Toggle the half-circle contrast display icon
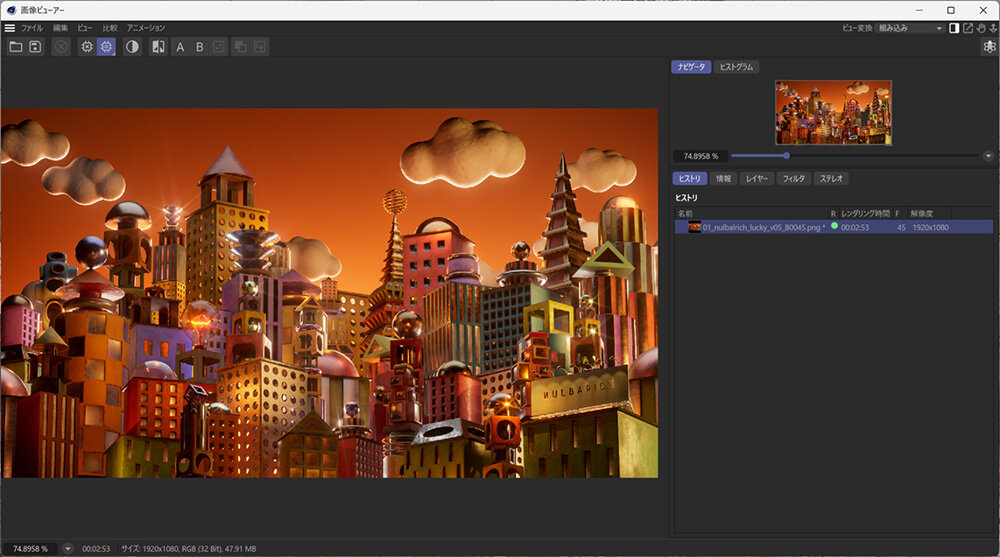Image resolution: width=1000 pixels, height=557 pixels. click(132, 47)
